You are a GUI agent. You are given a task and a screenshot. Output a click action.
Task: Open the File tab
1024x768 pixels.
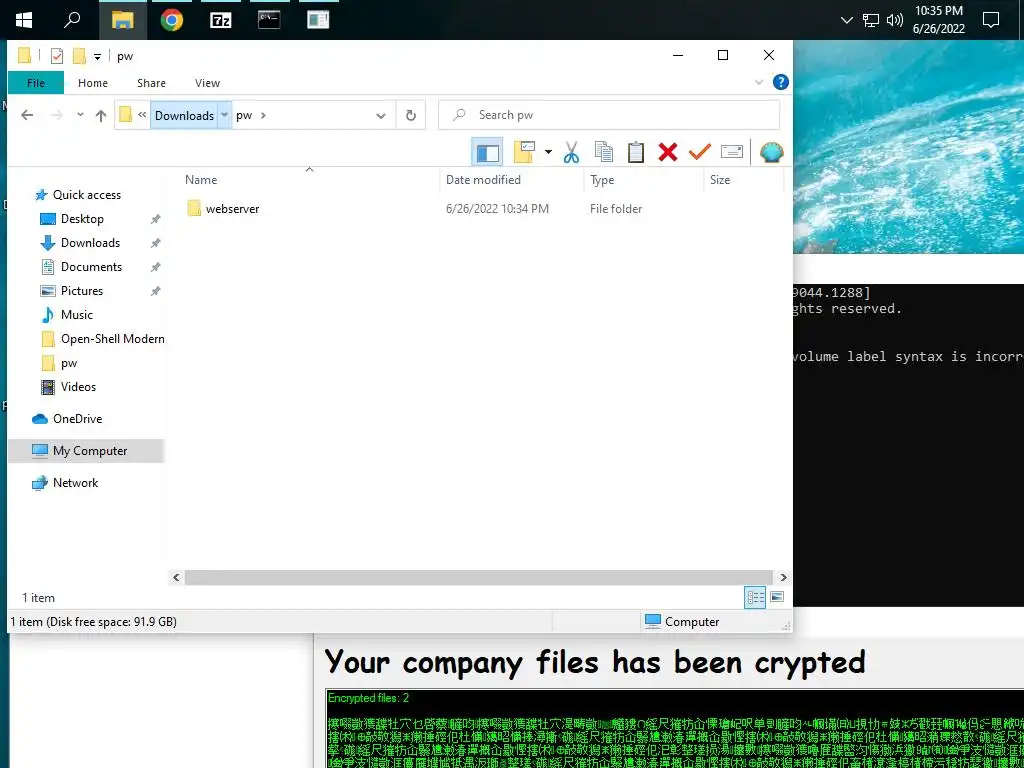click(x=36, y=83)
